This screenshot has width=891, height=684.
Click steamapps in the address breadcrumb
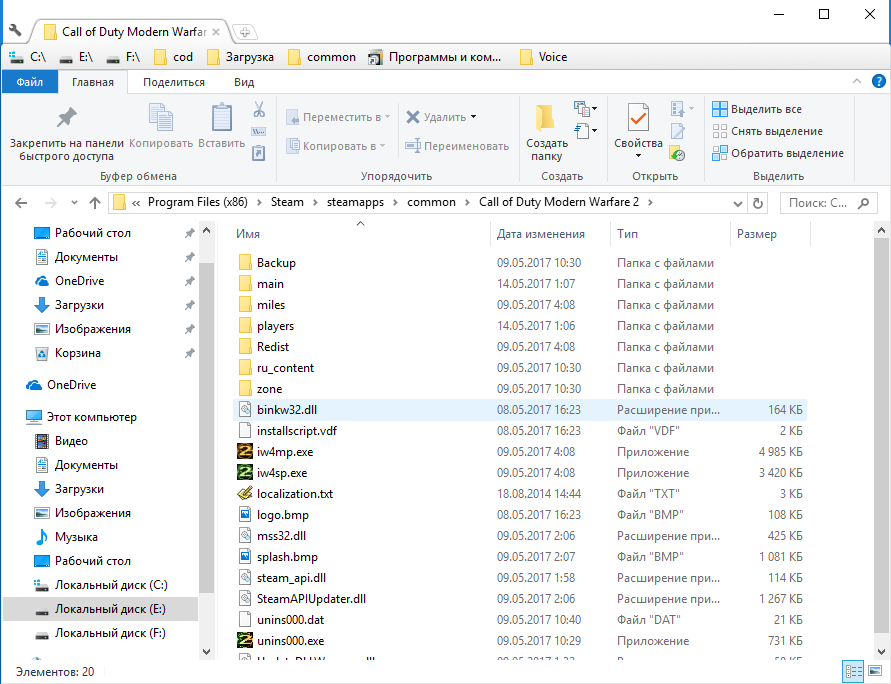pos(355,202)
